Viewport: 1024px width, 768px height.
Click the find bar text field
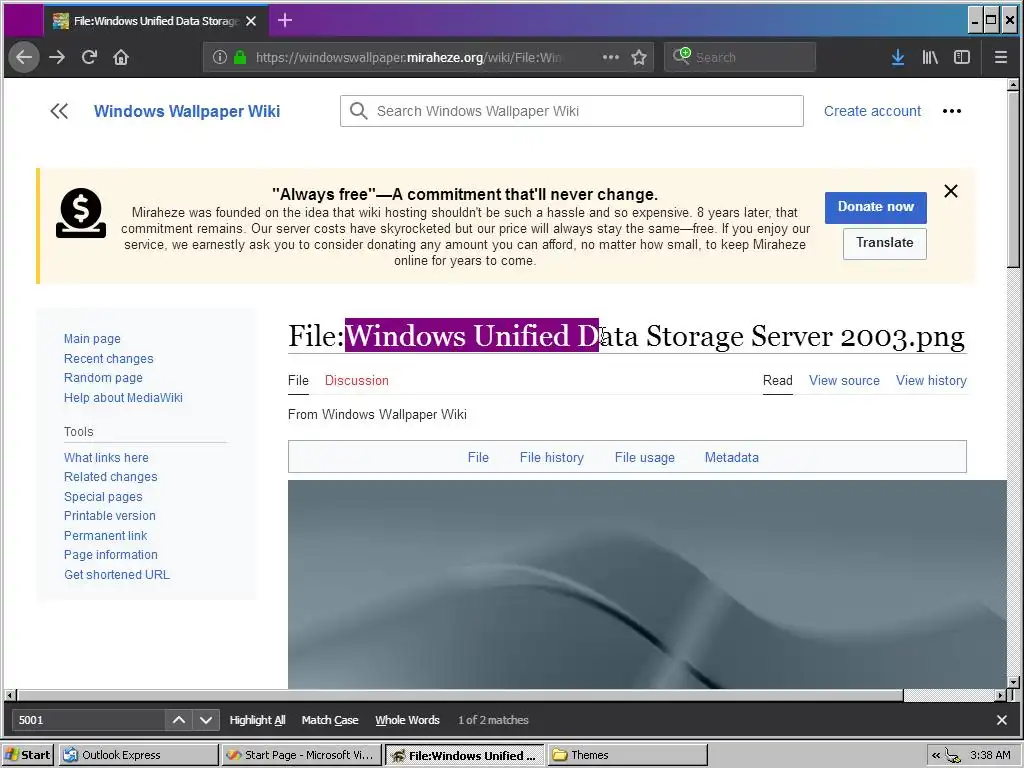[88, 720]
